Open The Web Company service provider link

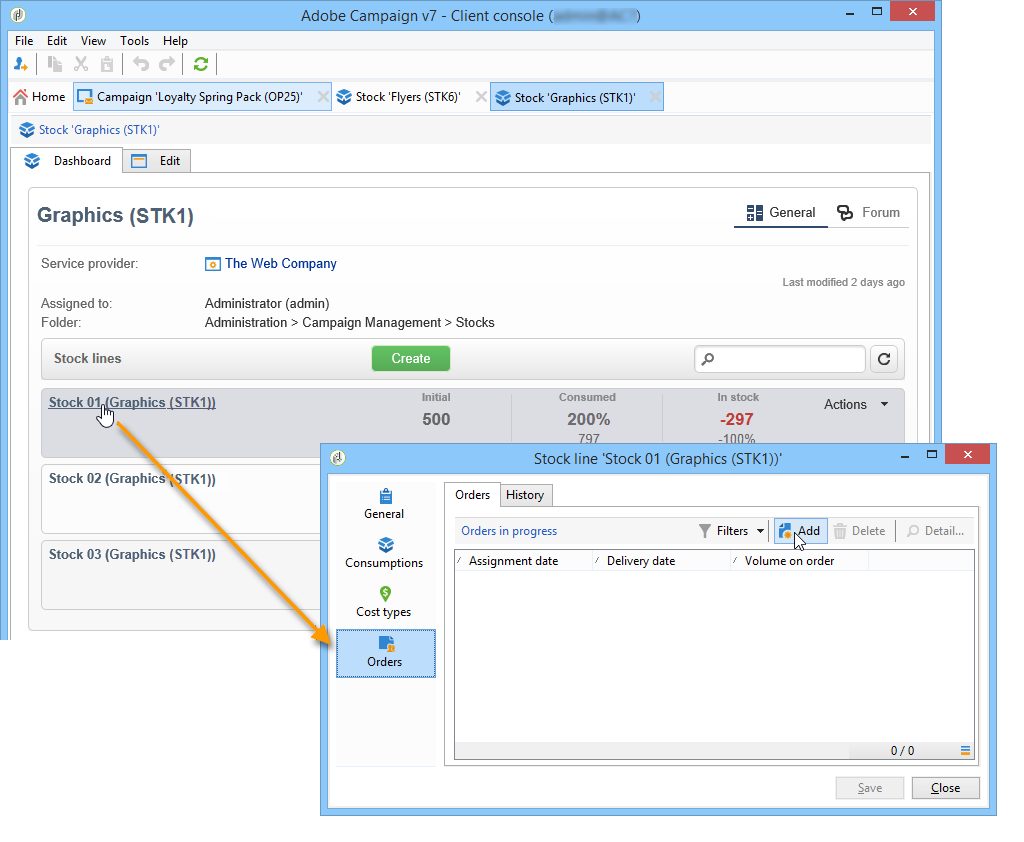coord(281,263)
